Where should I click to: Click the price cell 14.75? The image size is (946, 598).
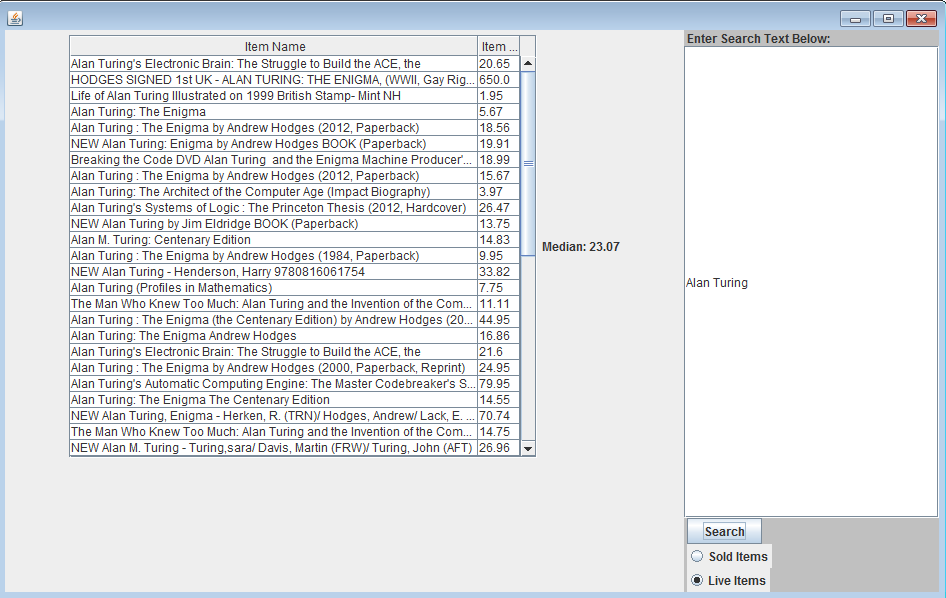point(498,431)
